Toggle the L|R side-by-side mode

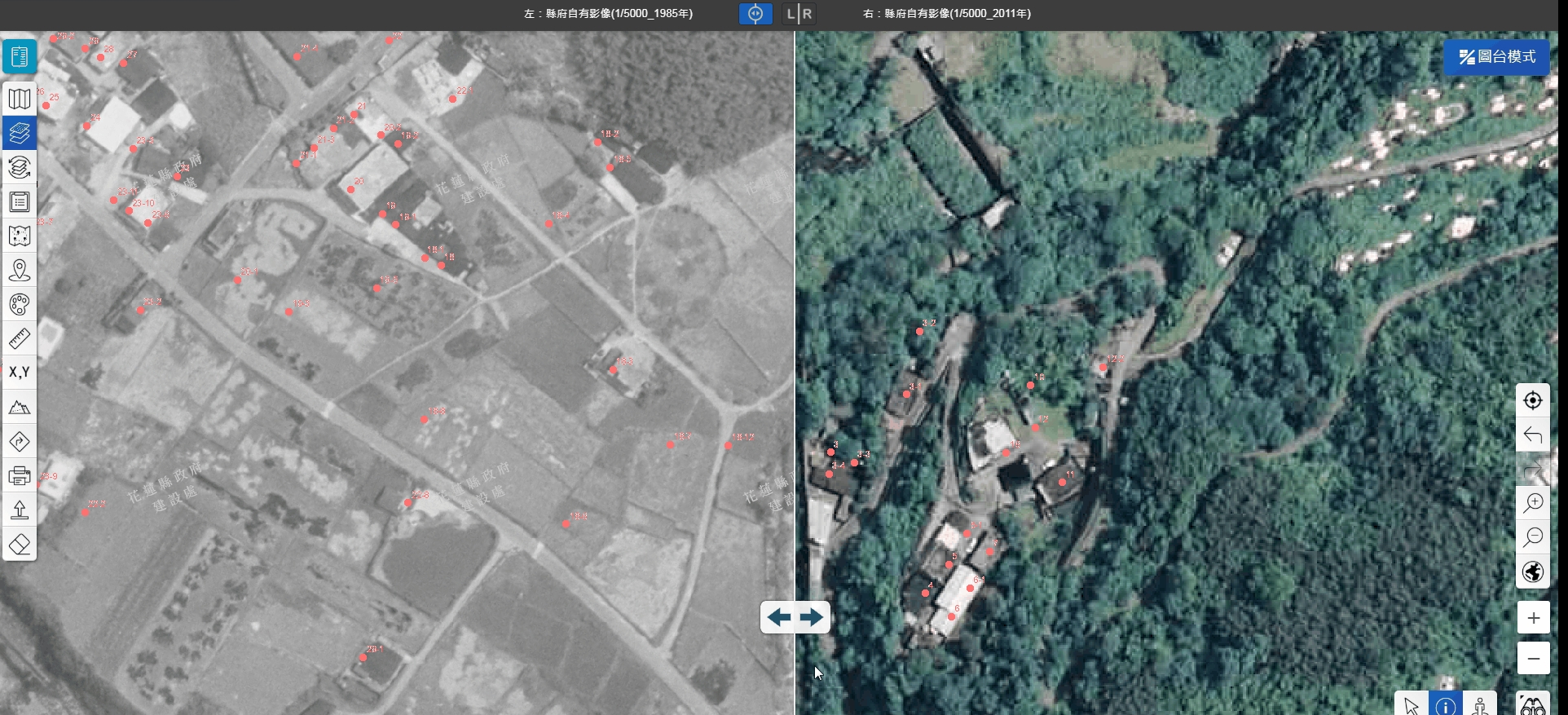point(799,14)
